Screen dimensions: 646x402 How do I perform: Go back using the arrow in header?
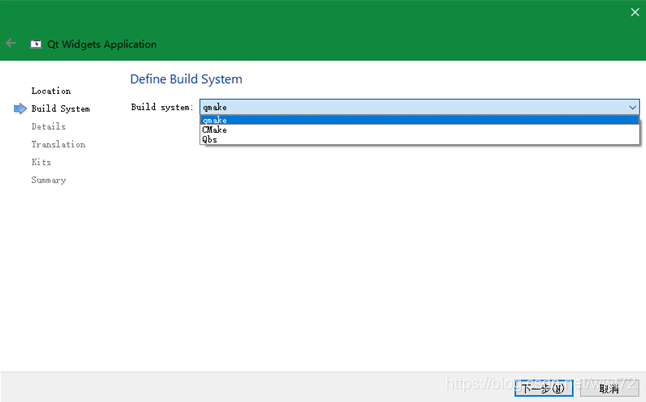[x=11, y=43]
